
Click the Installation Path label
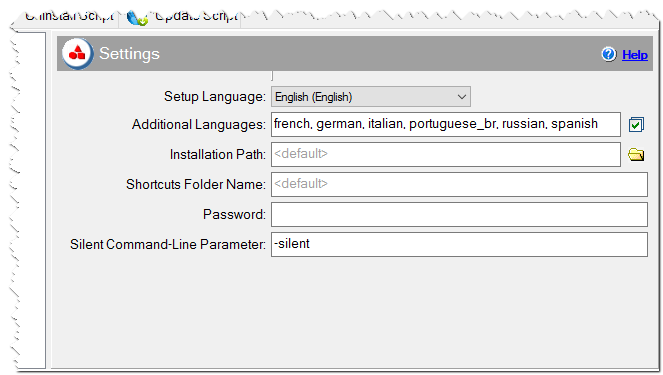218,155
